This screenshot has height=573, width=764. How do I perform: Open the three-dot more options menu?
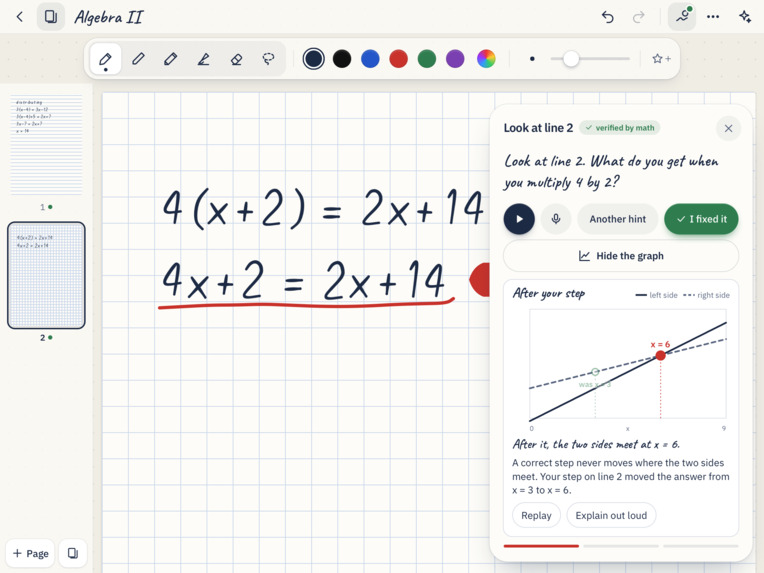click(x=713, y=17)
